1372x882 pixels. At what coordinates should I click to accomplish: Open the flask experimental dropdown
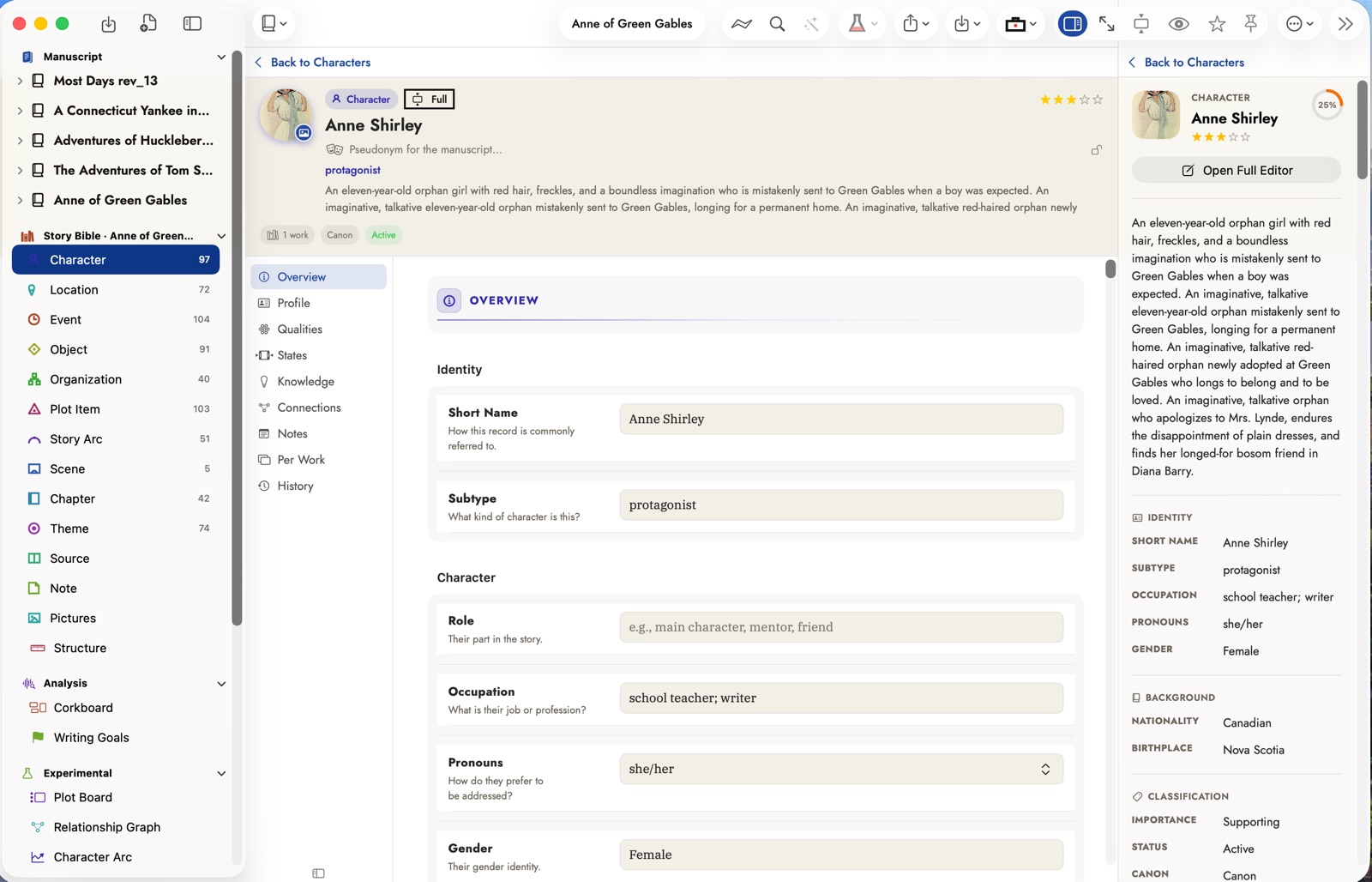click(863, 24)
